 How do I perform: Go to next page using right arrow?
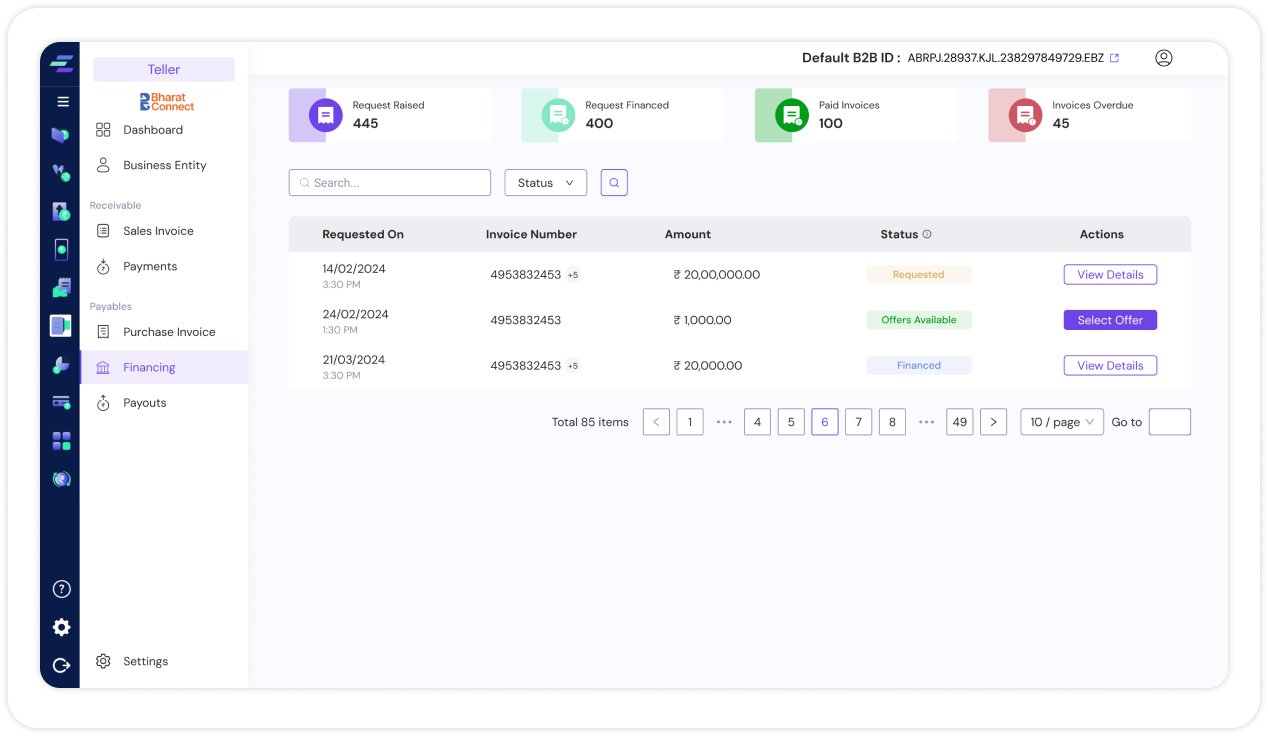(993, 422)
